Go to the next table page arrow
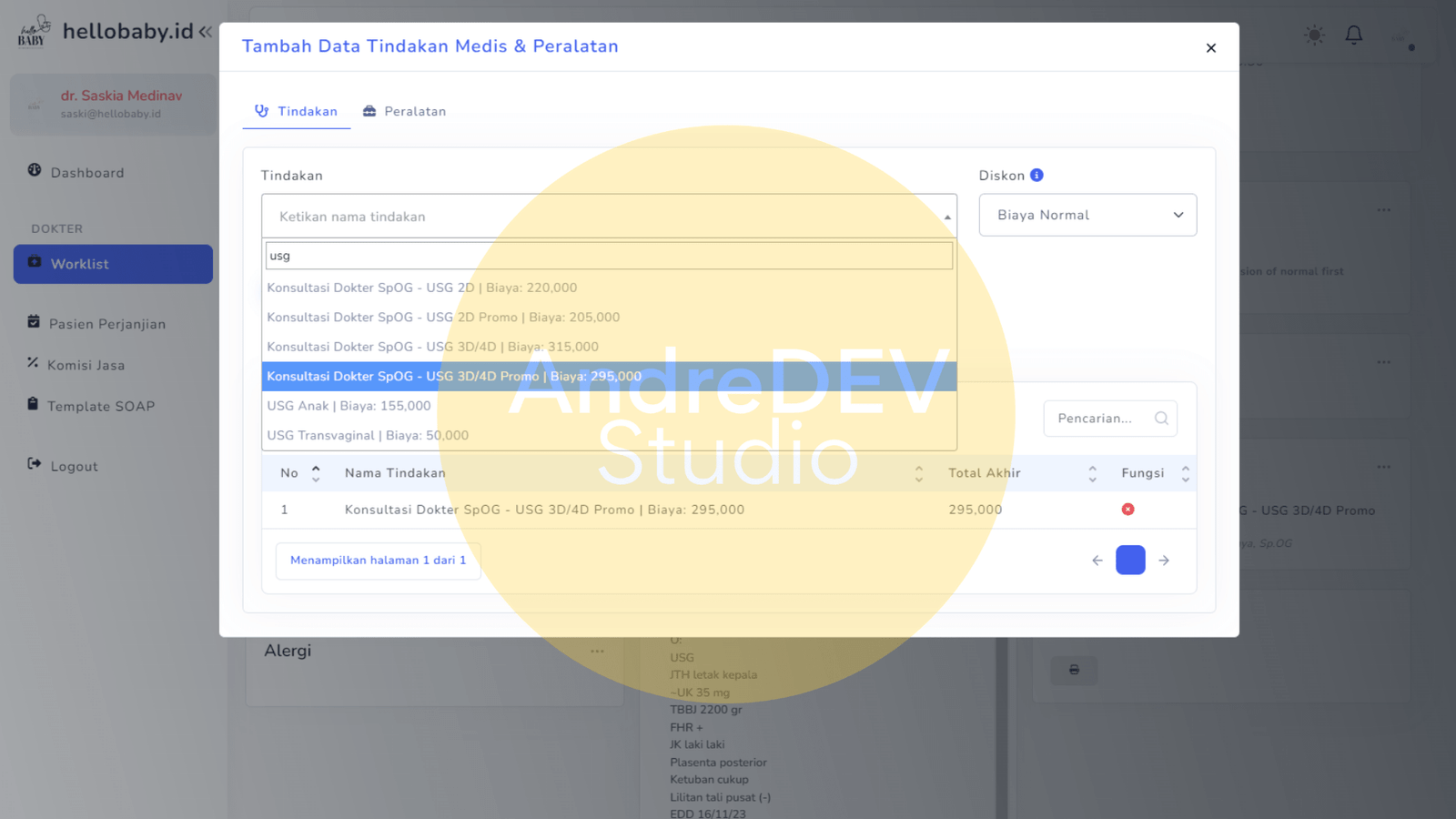1456x819 pixels. click(1164, 561)
